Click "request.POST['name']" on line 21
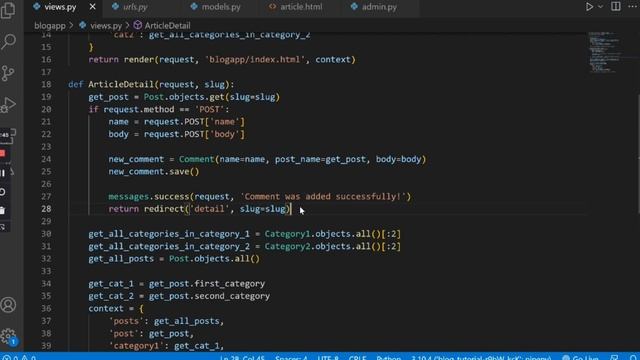640x360 pixels. point(194,122)
